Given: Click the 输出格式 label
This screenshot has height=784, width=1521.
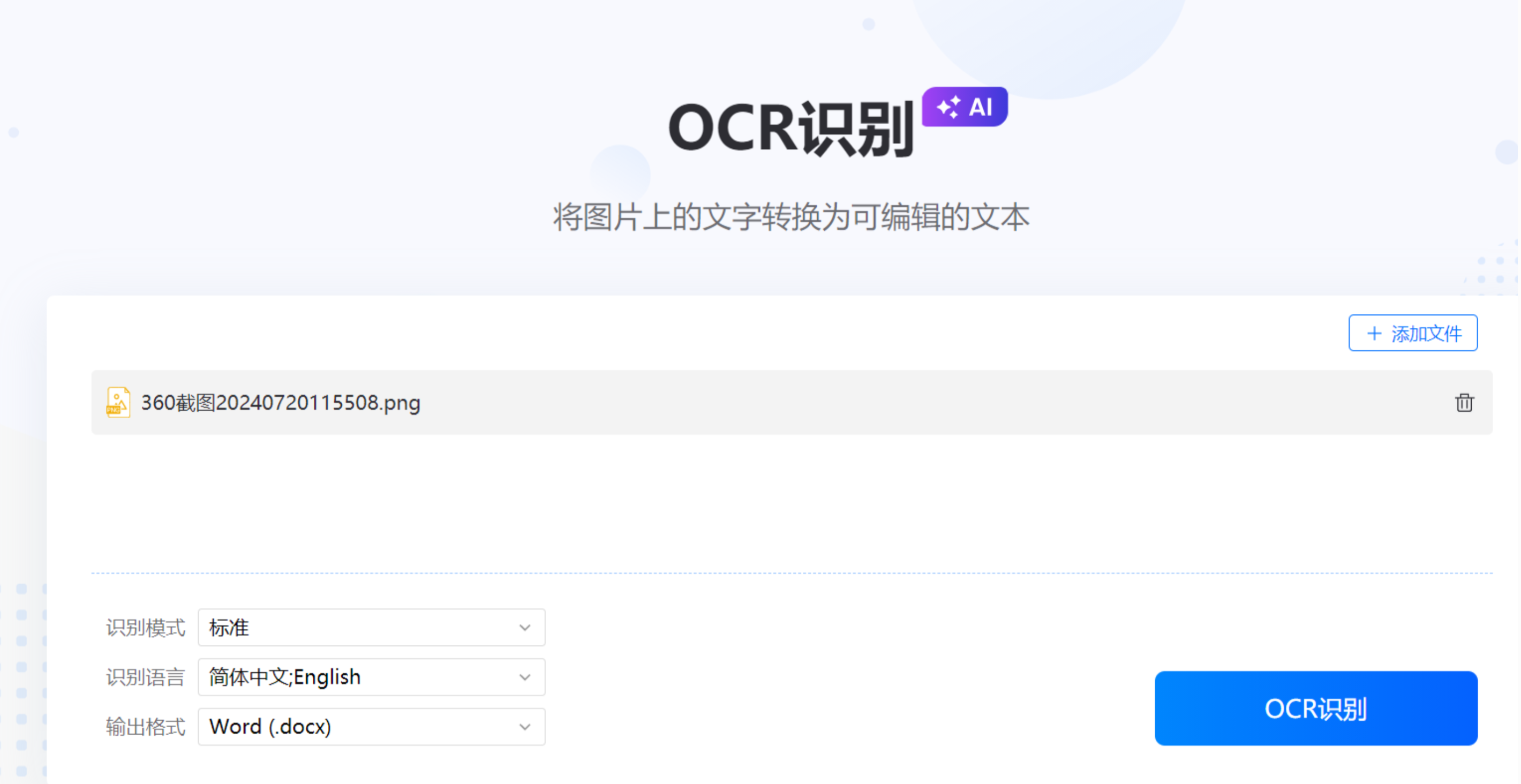Looking at the screenshot, I should coord(145,727).
